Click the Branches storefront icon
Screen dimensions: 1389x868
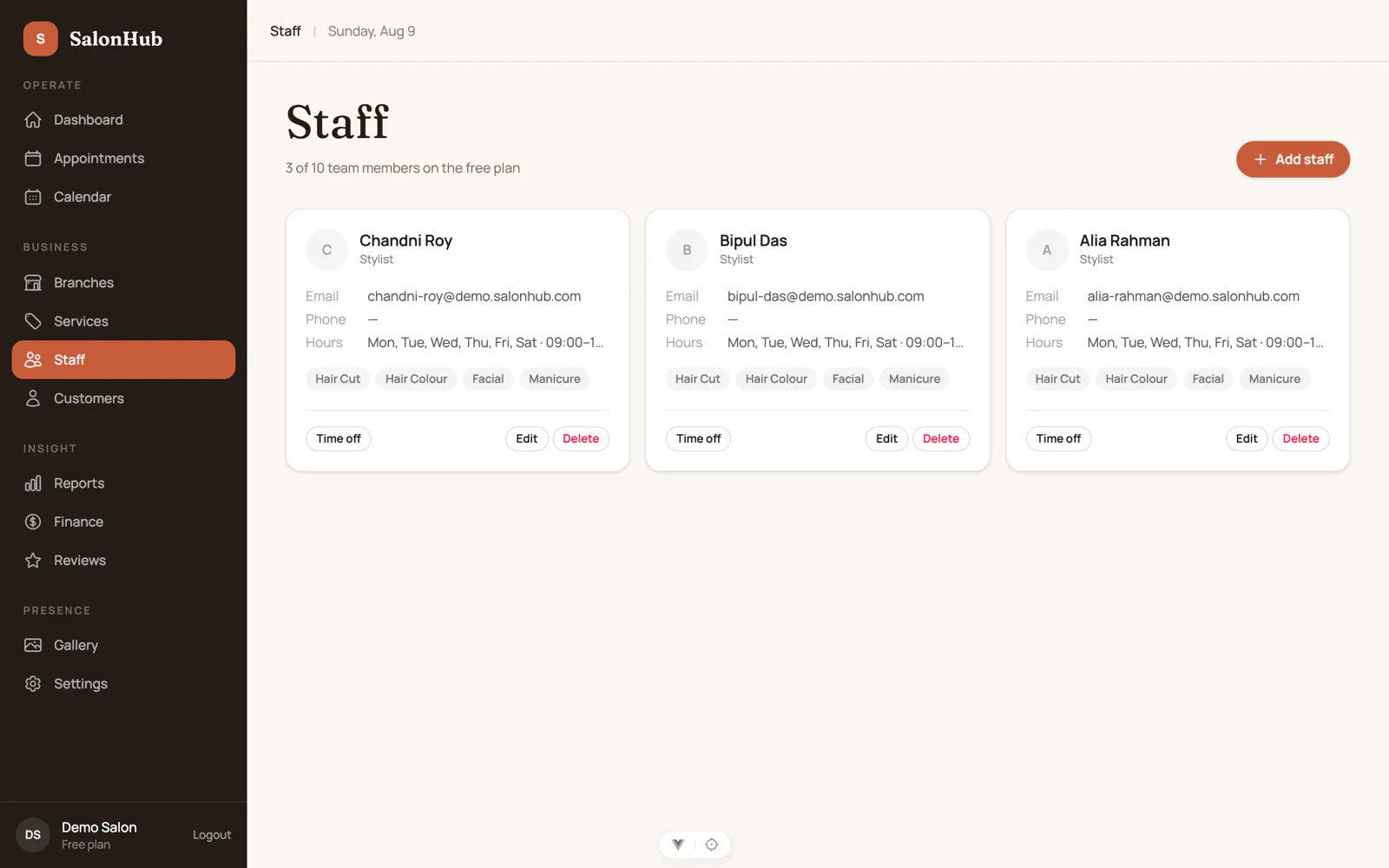tap(33, 283)
